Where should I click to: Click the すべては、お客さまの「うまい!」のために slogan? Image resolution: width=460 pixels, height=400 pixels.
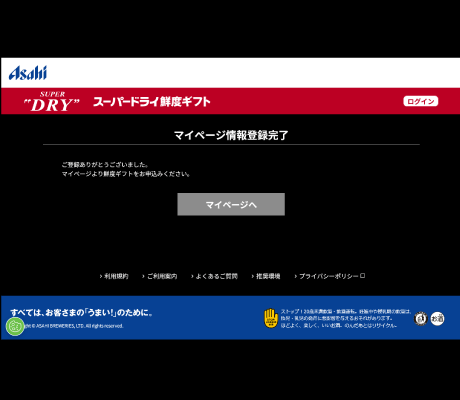[81, 312]
